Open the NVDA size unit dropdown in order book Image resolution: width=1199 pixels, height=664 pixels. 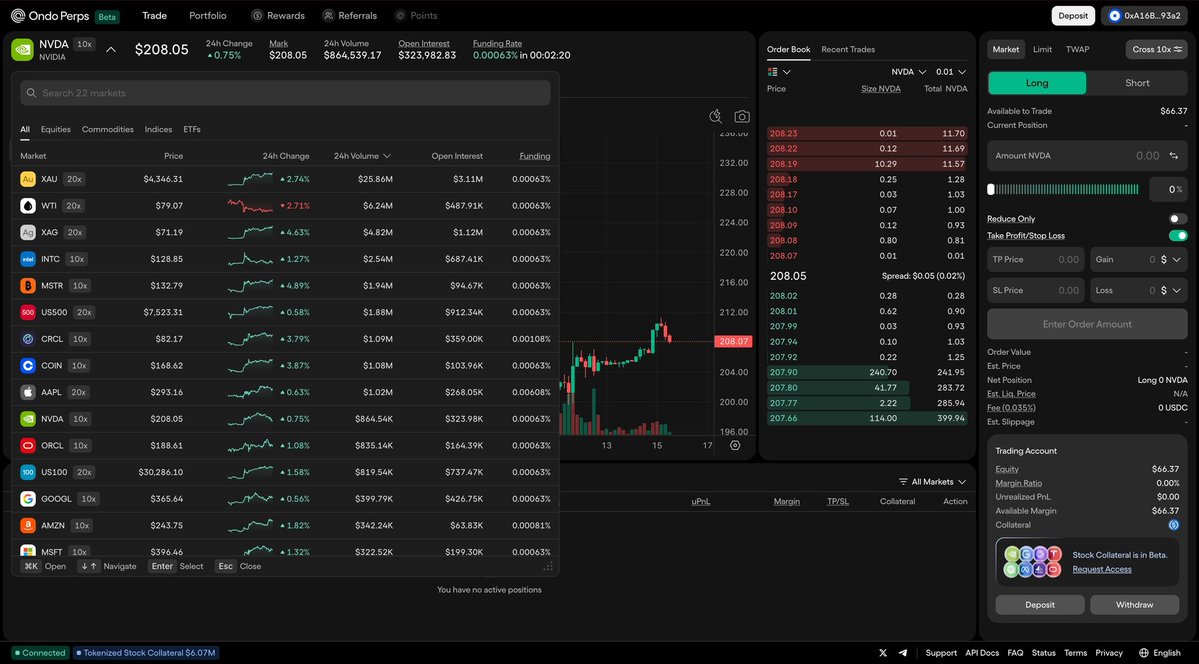(908, 72)
